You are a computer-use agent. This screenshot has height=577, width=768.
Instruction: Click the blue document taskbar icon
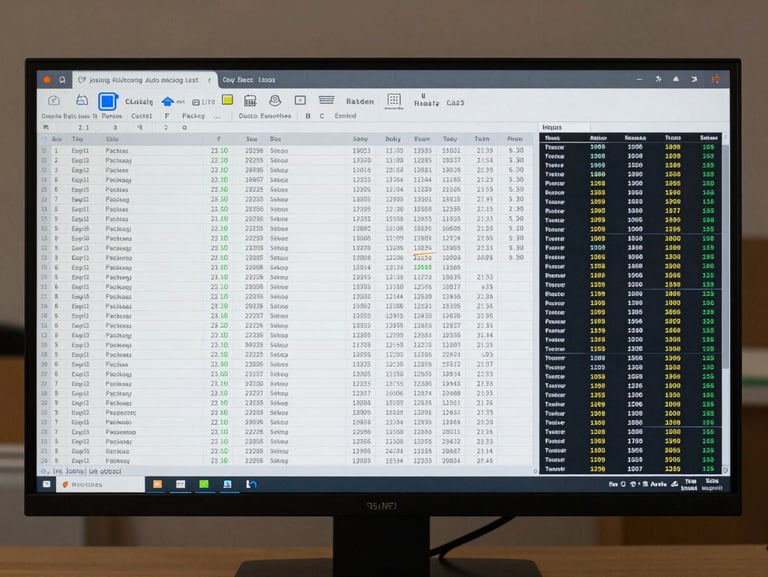coord(227,484)
